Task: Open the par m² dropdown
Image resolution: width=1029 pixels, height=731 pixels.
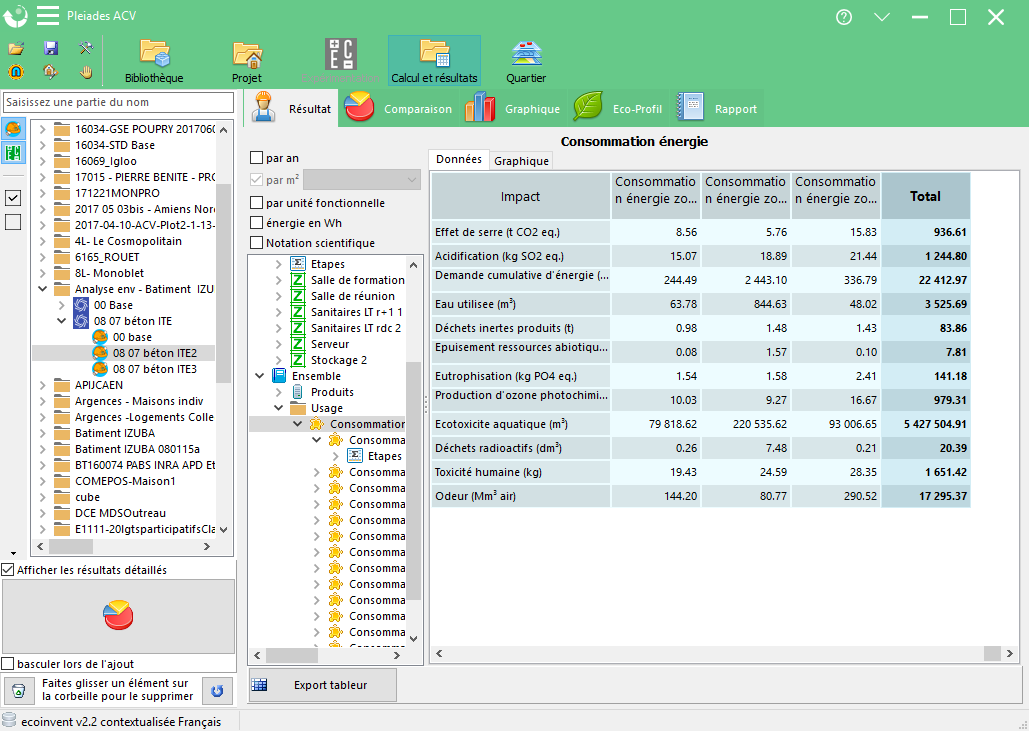Action: tap(362, 179)
